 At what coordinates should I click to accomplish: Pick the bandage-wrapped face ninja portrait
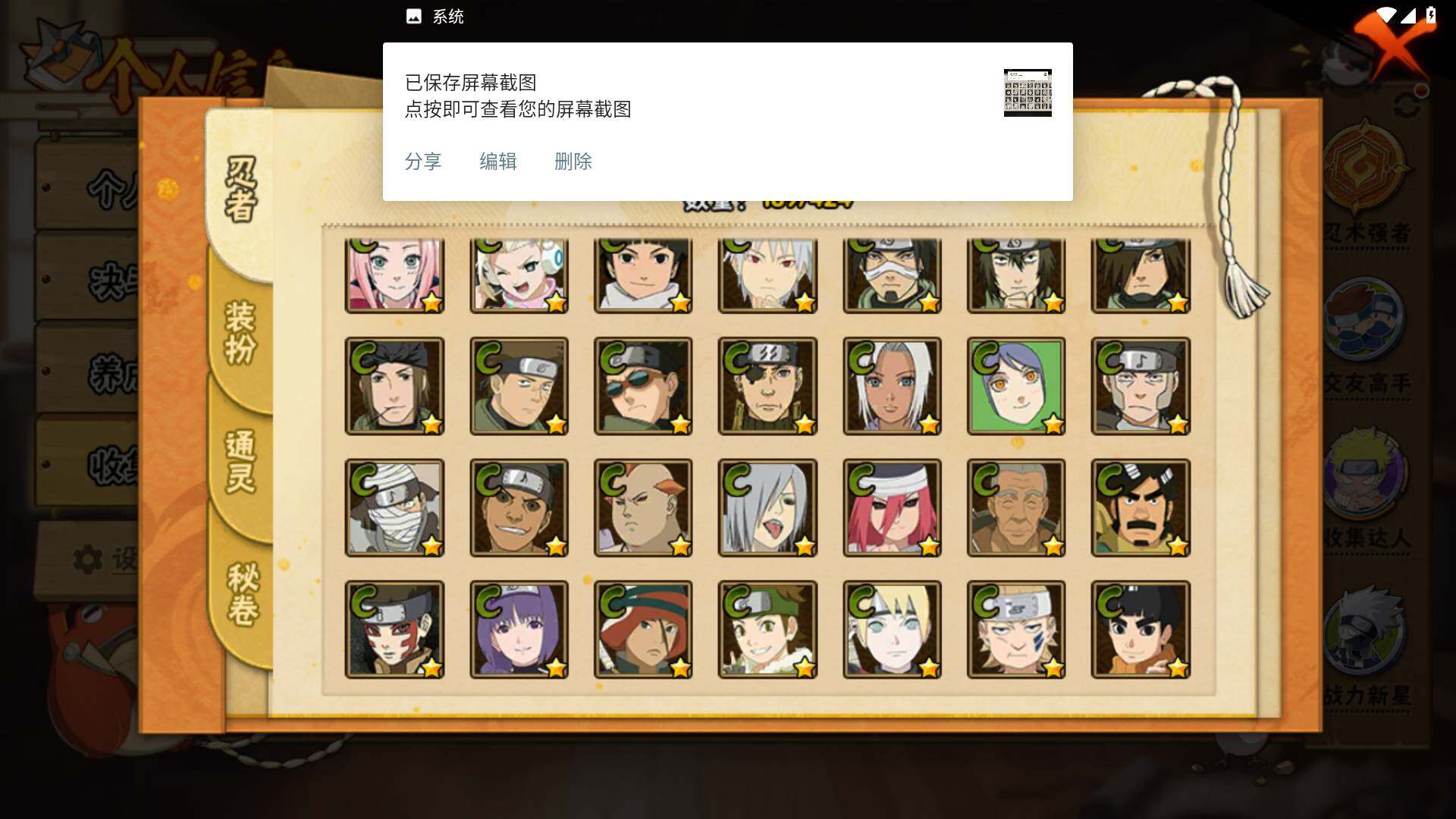(x=394, y=507)
